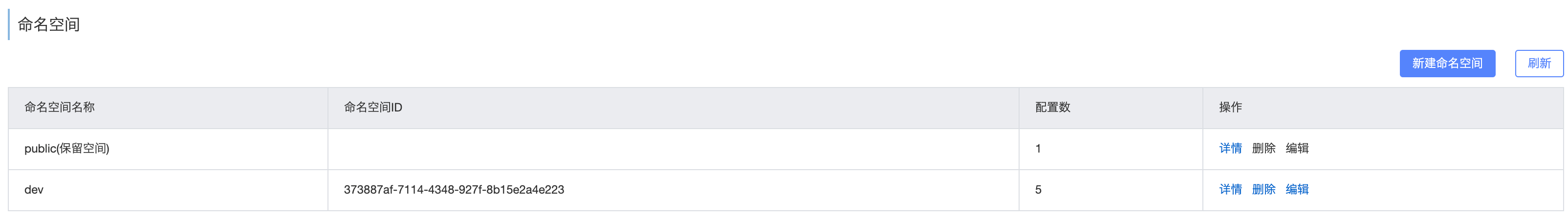
Task: Select the dev namespace name cell
Action: 168,191
